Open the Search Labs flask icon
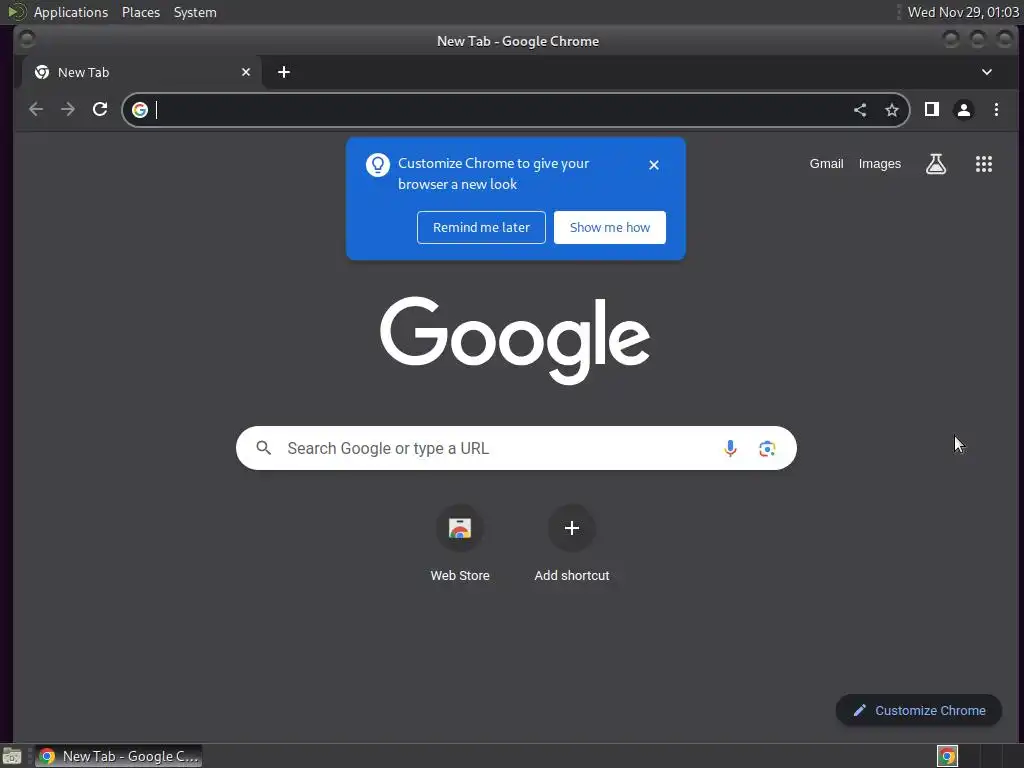Viewport: 1024px width, 768px height. pos(936,164)
